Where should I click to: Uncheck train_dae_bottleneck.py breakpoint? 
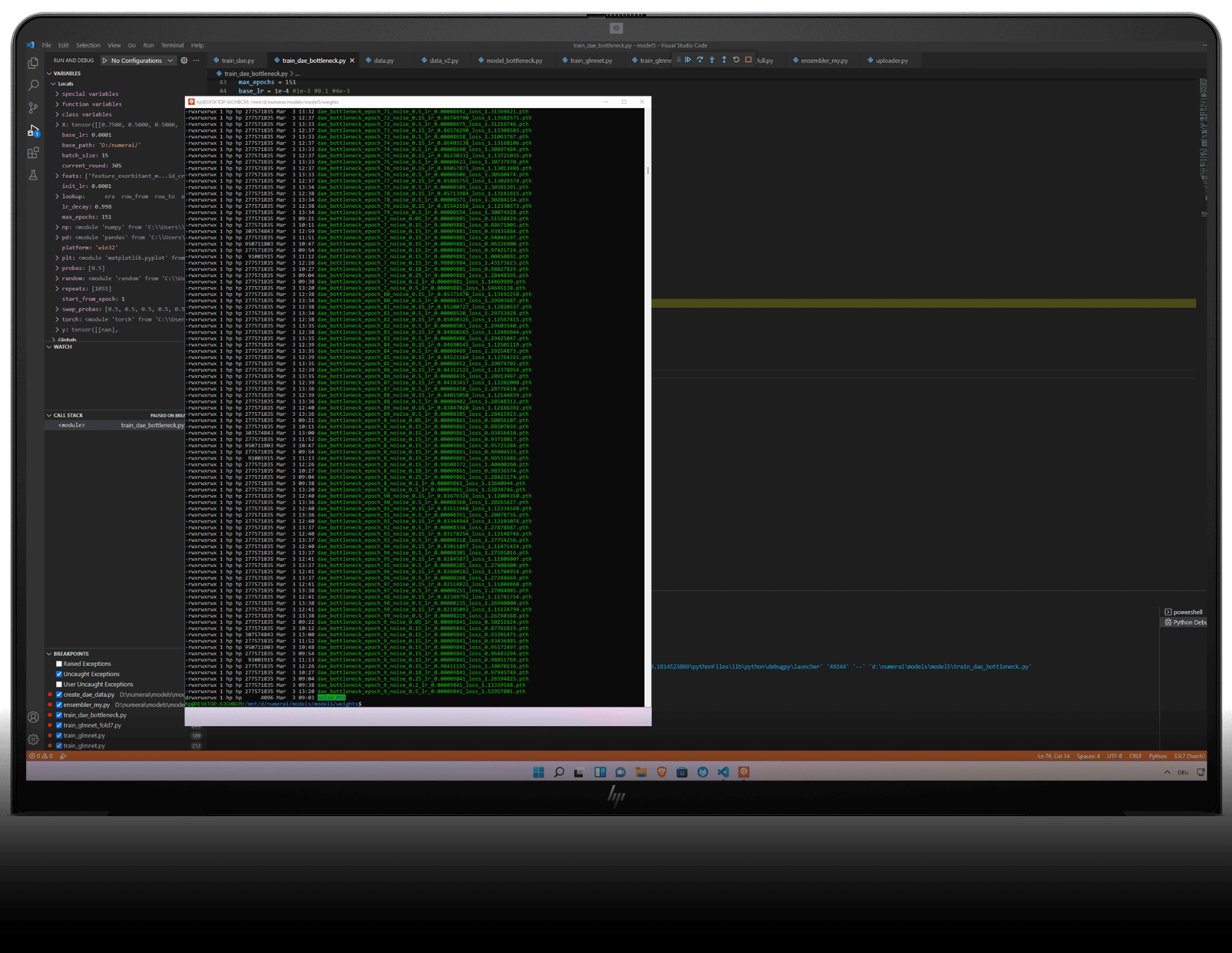tap(59, 715)
